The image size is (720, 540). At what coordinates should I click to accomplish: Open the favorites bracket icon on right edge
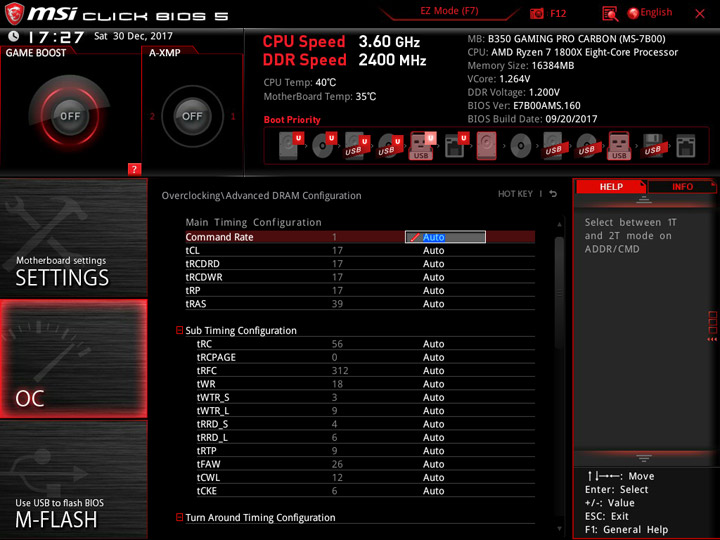coord(712,325)
